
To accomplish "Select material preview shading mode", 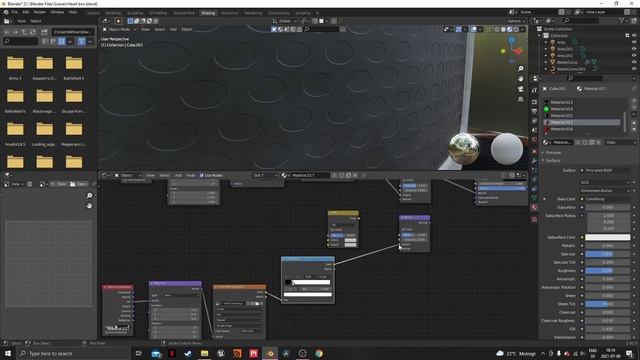I will [x=509, y=29].
